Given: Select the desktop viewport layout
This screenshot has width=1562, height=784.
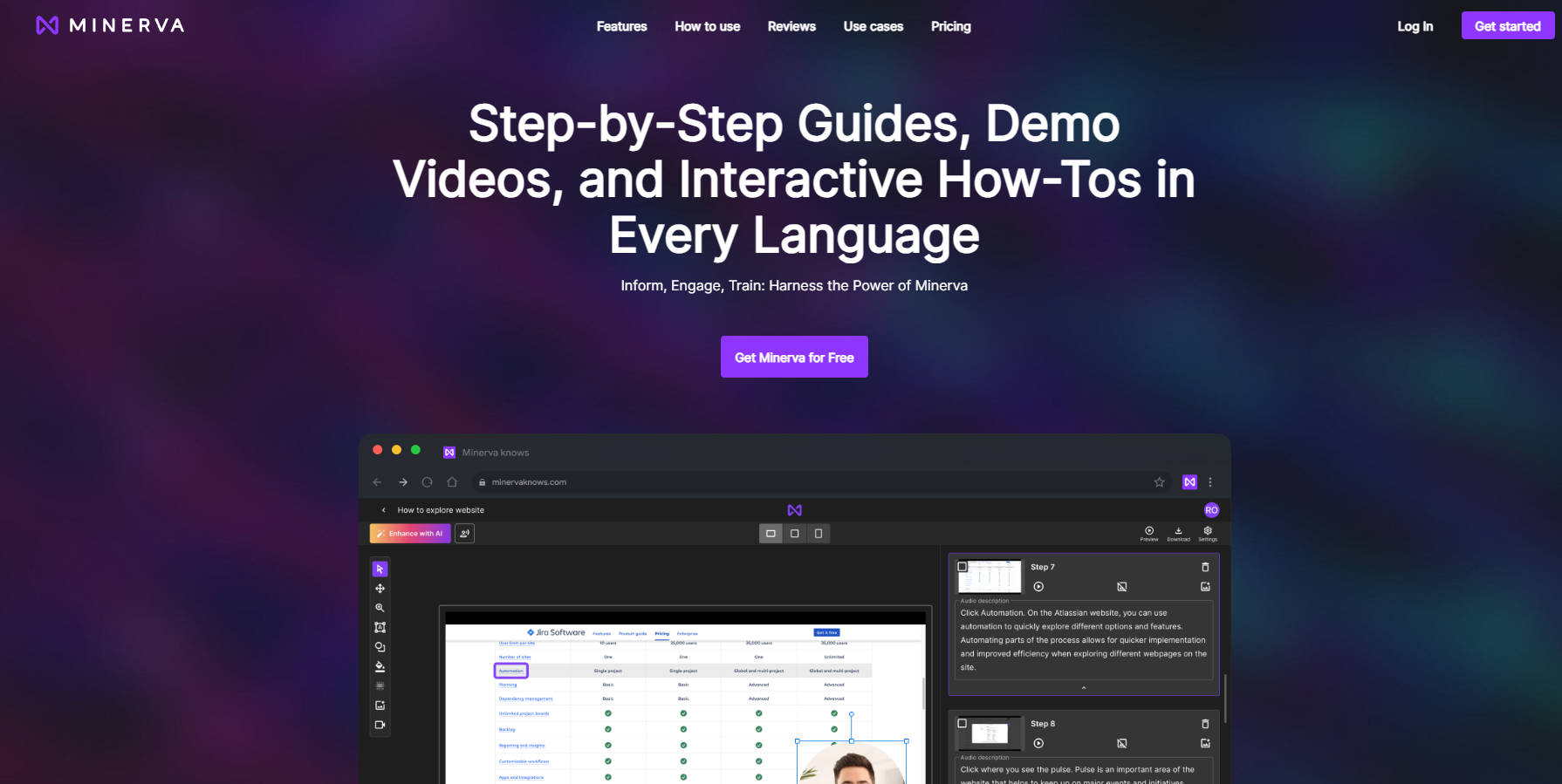Looking at the screenshot, I should tap(771, 533).
